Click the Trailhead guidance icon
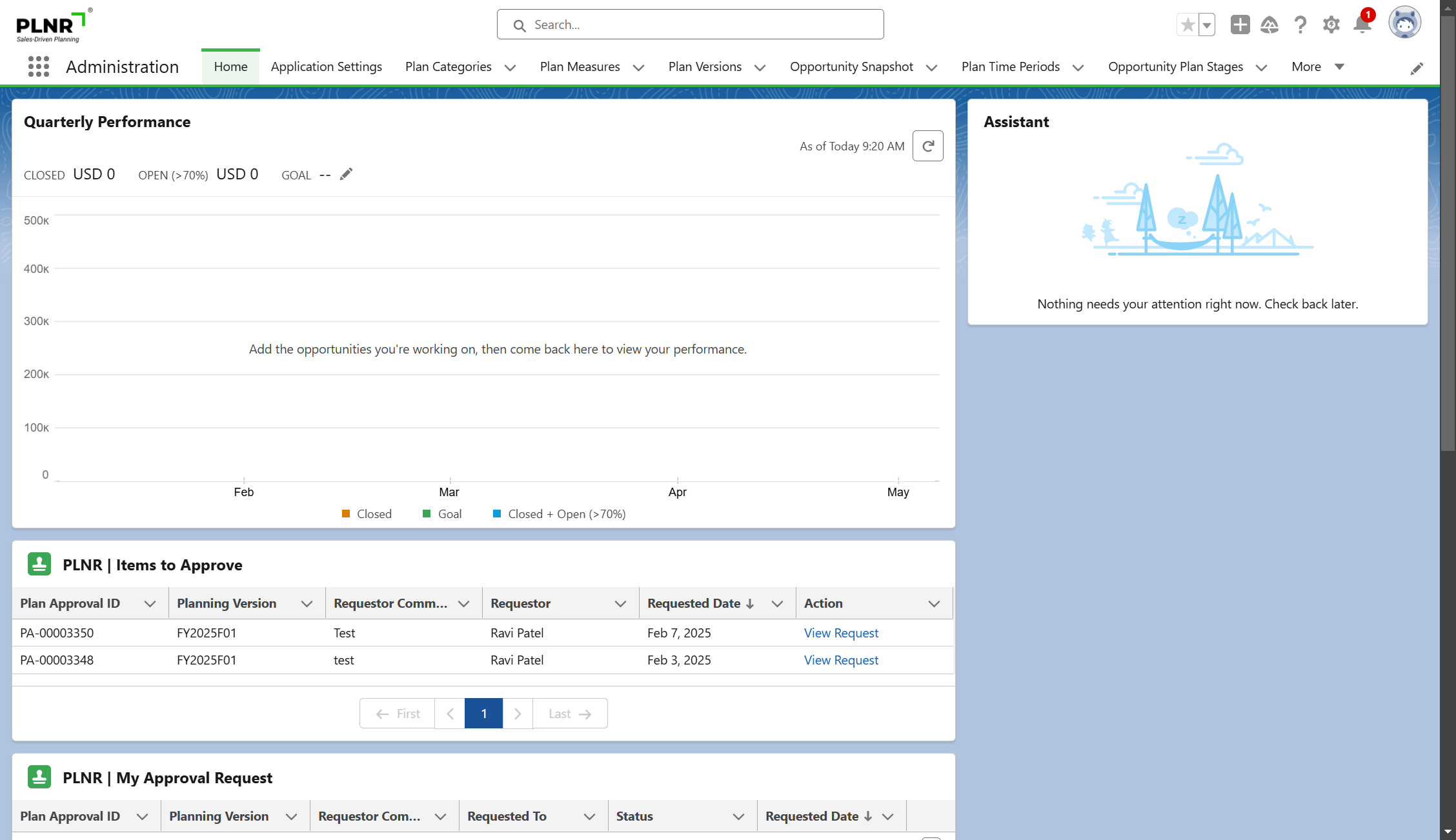The width and height of the screenshot is (1456, 840). coord(1269,25)
